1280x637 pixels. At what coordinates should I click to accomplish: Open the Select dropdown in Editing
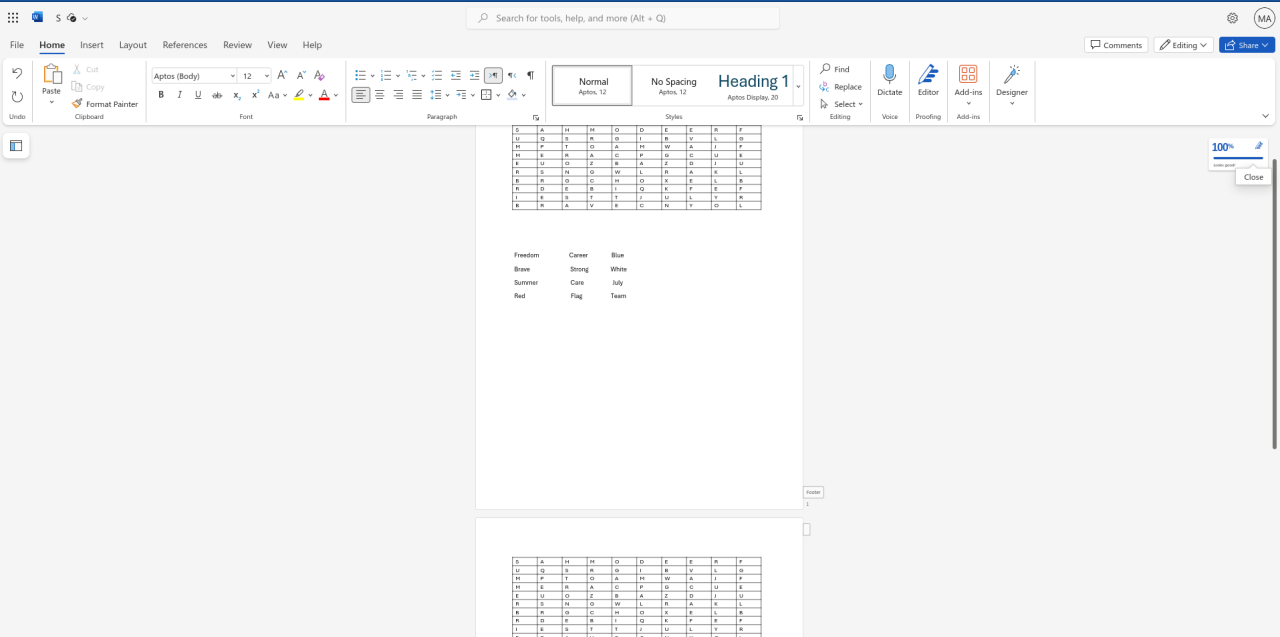click(x=841, y=104)
